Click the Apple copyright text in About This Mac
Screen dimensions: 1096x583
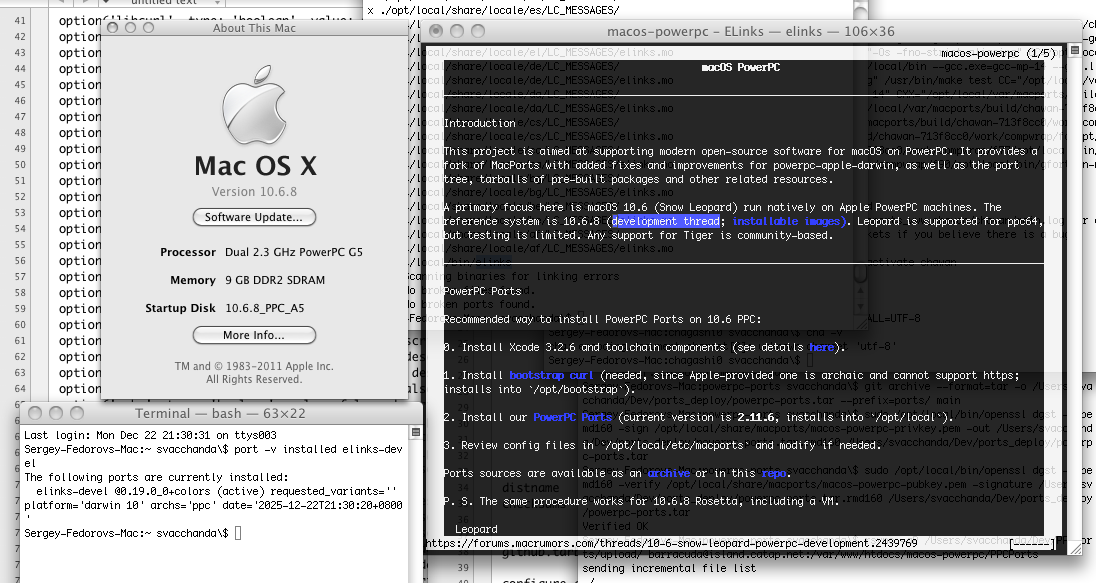(254, 373)
